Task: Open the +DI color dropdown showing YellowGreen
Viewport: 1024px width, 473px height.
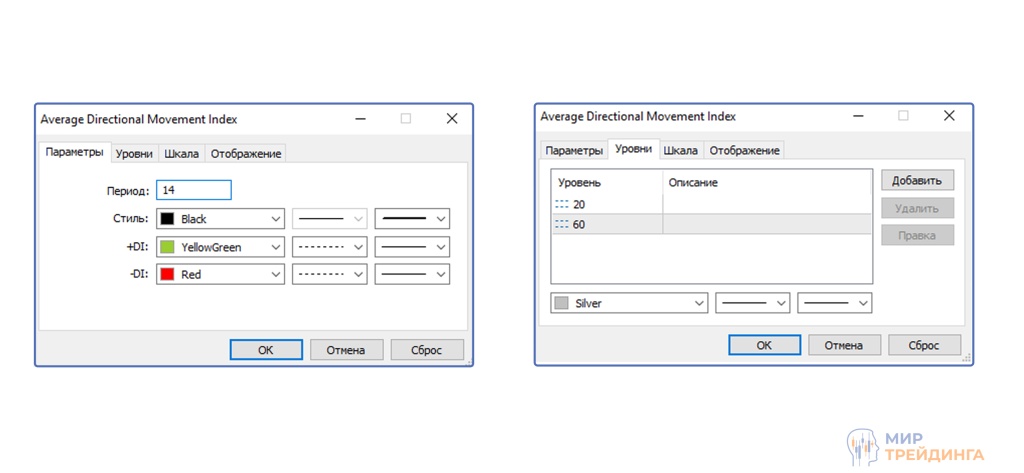Action: (220, 246)
